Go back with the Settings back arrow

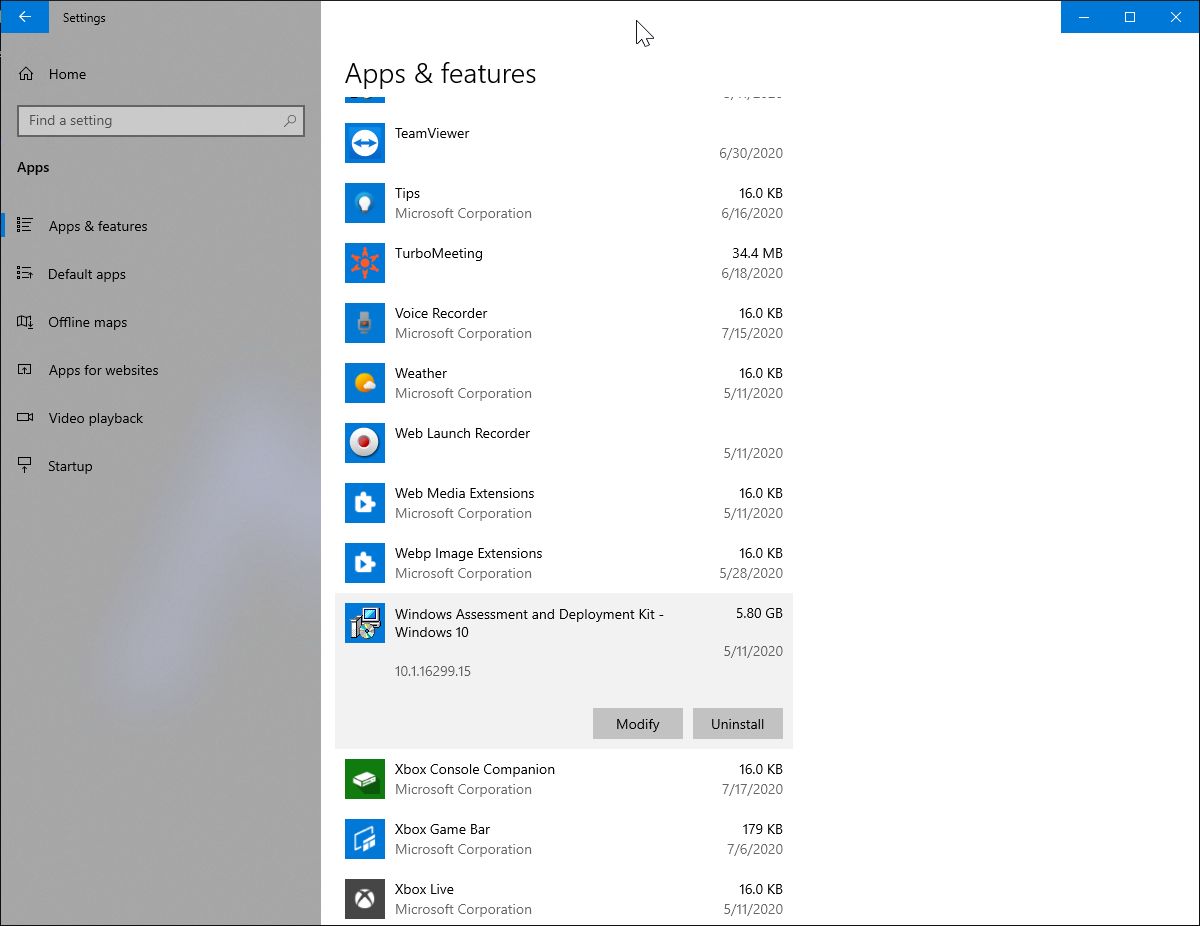tap(25, 17)
